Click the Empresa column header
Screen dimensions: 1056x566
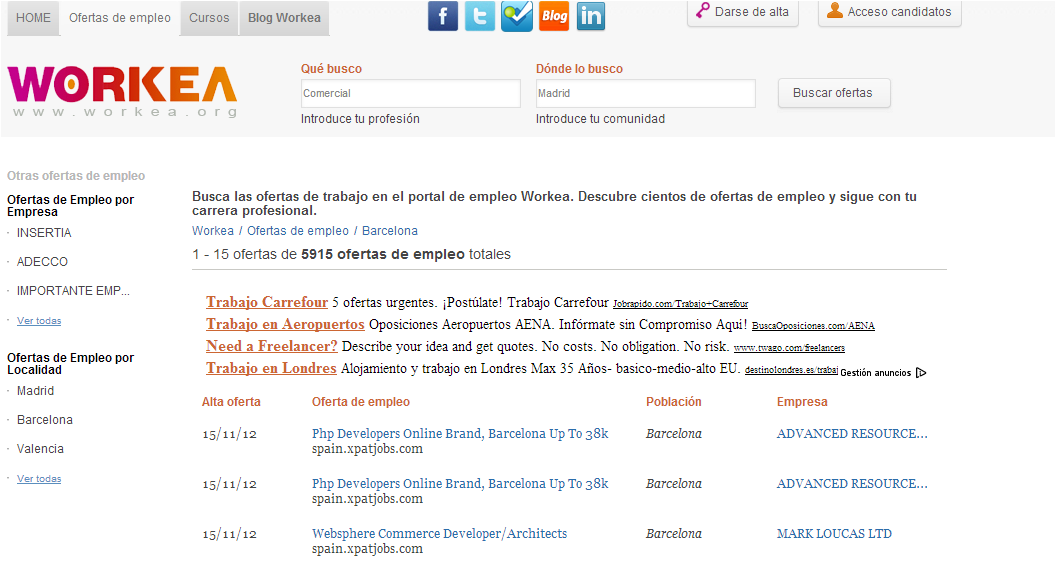click(x=802, y=402)
